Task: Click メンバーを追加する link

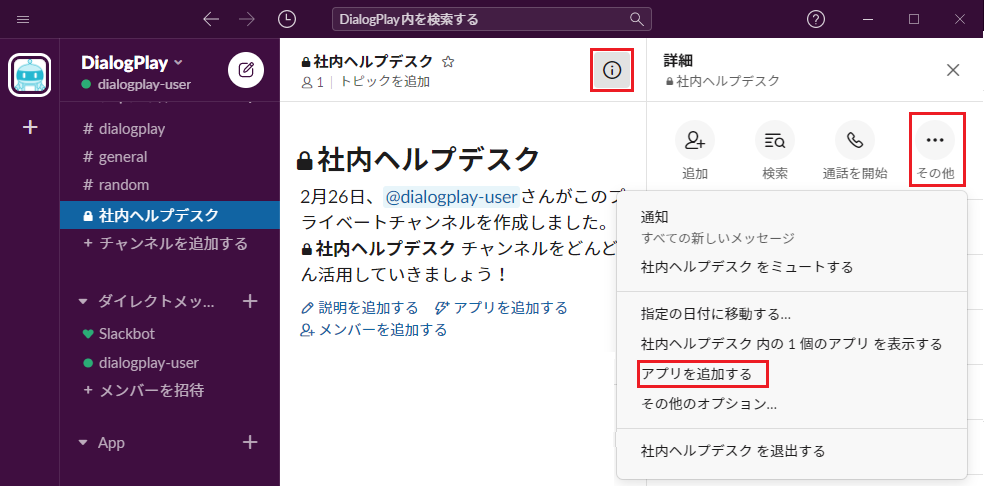Action: (374, 330)
